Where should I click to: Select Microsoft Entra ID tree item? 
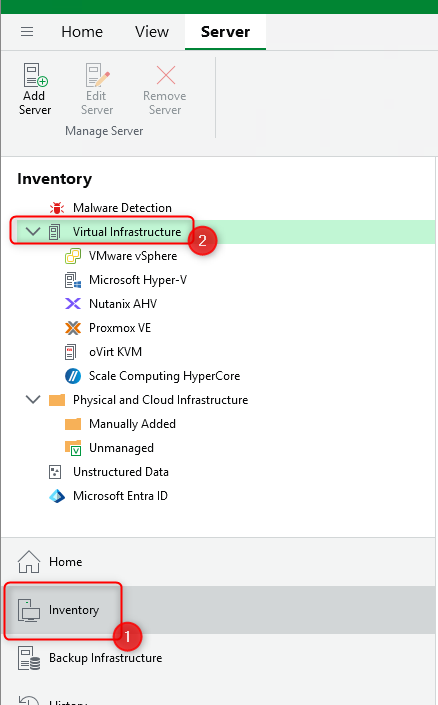pyautogui.click(x=121, y=496)
